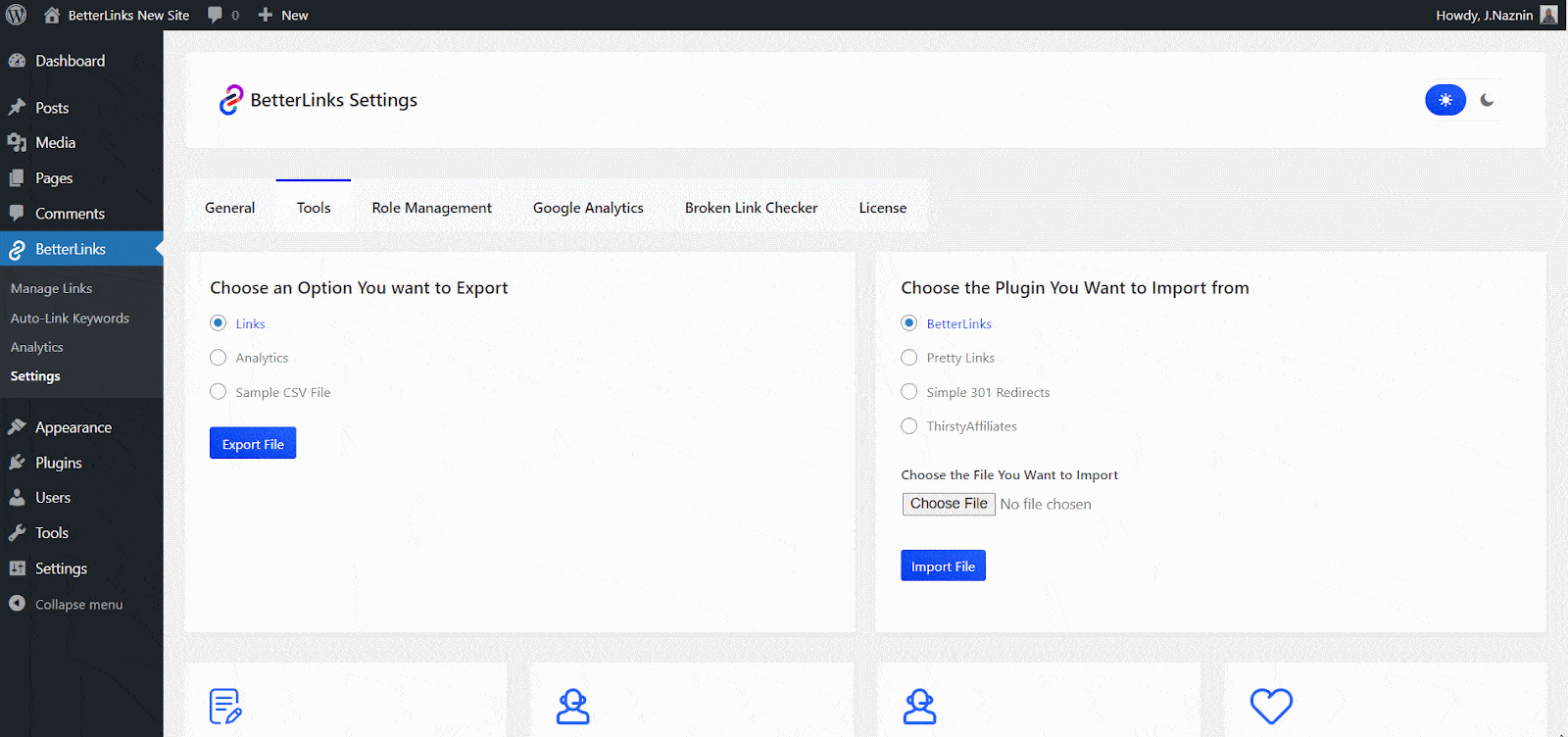Open Manage Links submenu item
Viewport: 1568px width, 737px height.
(x=52, y=289)
